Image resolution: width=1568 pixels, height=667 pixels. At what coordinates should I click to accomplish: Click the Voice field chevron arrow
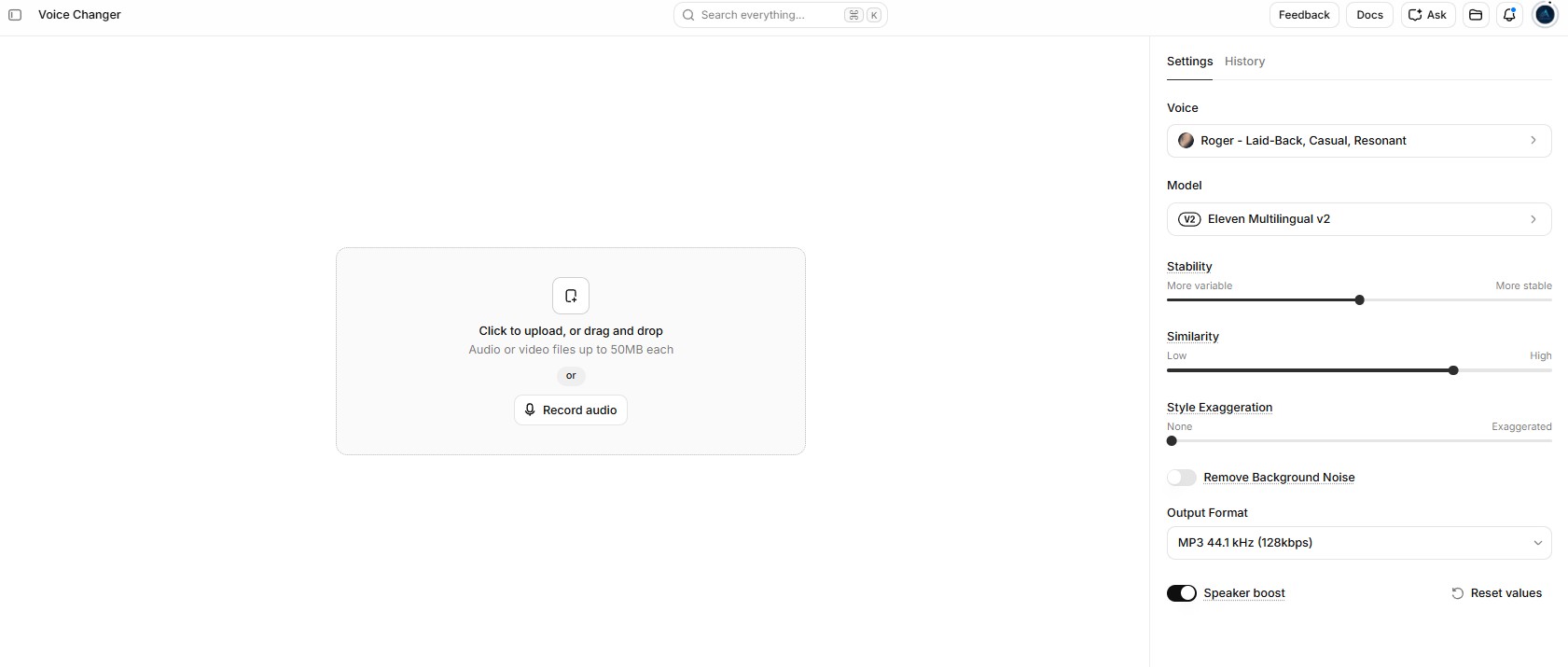click(x=1533, y=141)
